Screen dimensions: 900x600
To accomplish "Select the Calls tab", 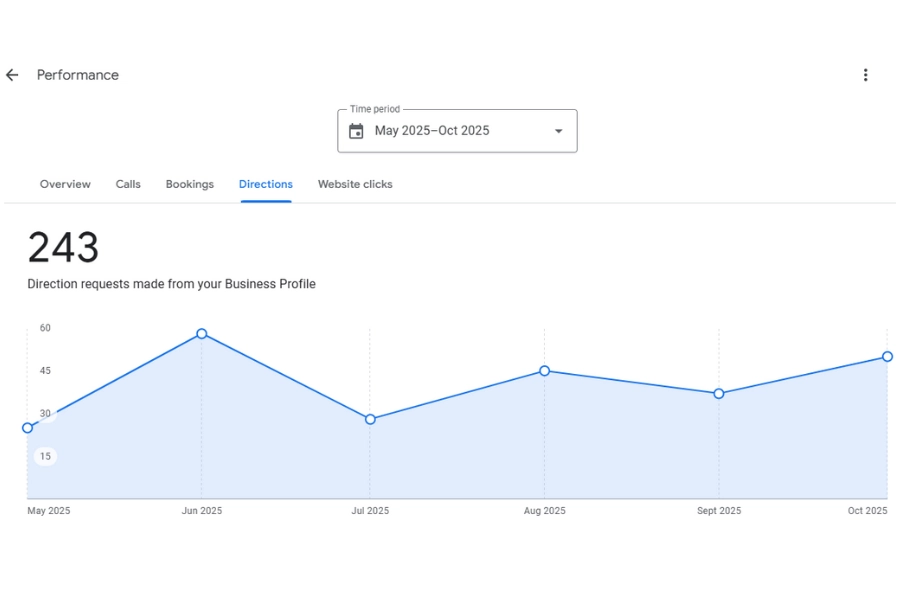I will point(128,184).
